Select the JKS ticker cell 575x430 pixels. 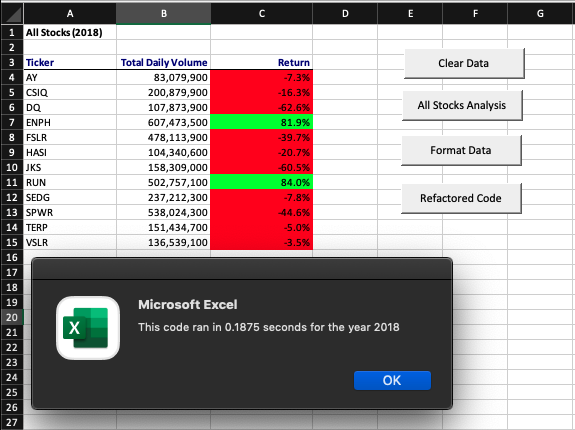[70, 168]
